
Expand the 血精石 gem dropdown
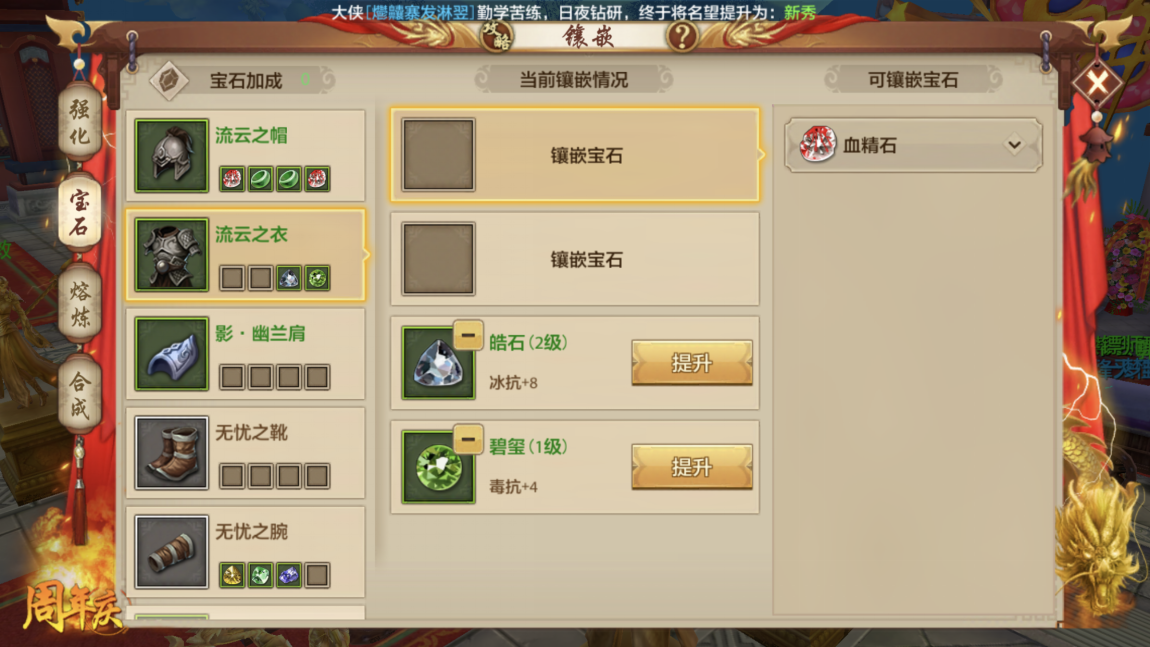913,145
